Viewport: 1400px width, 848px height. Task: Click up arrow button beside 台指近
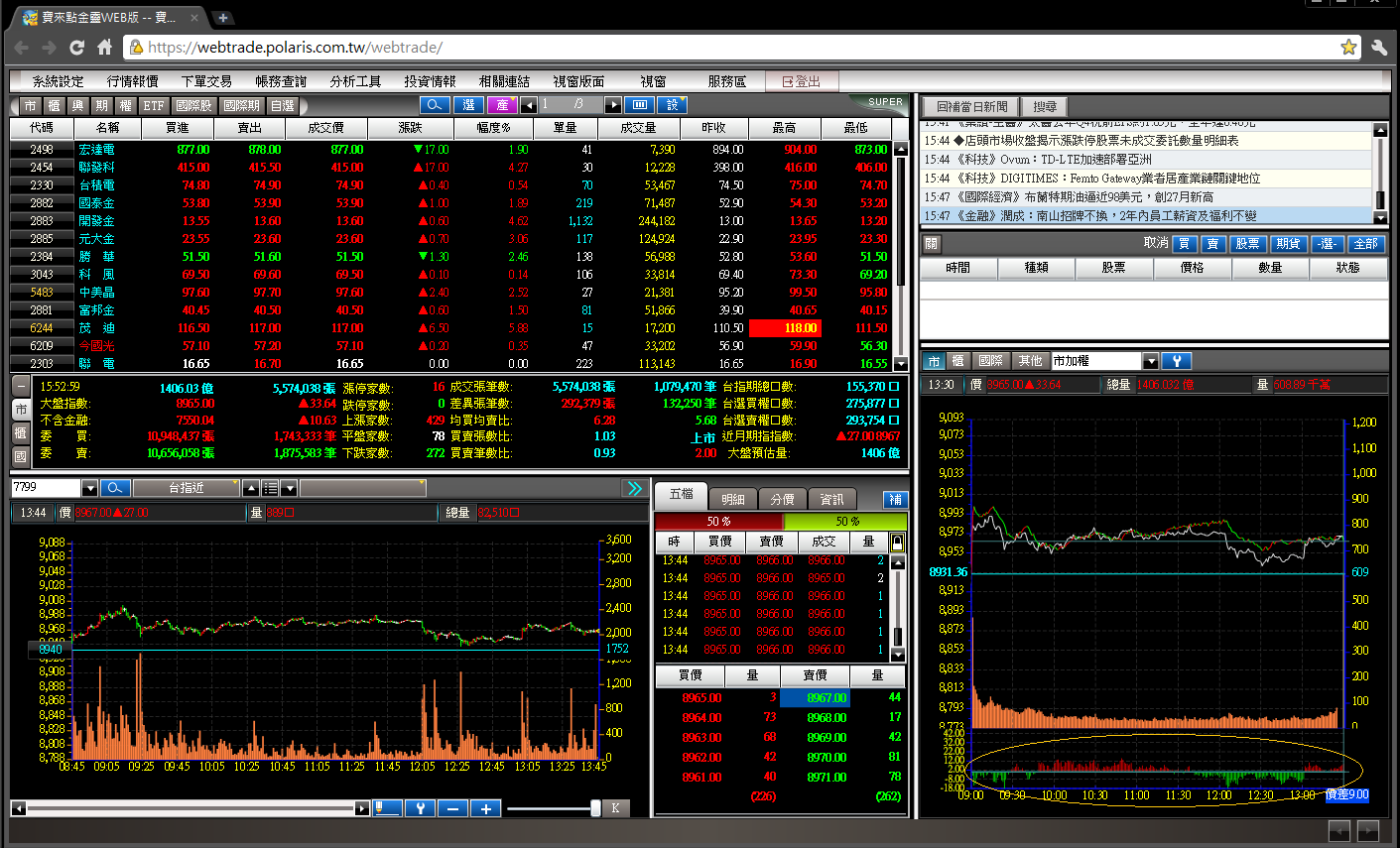coord(251,488)
